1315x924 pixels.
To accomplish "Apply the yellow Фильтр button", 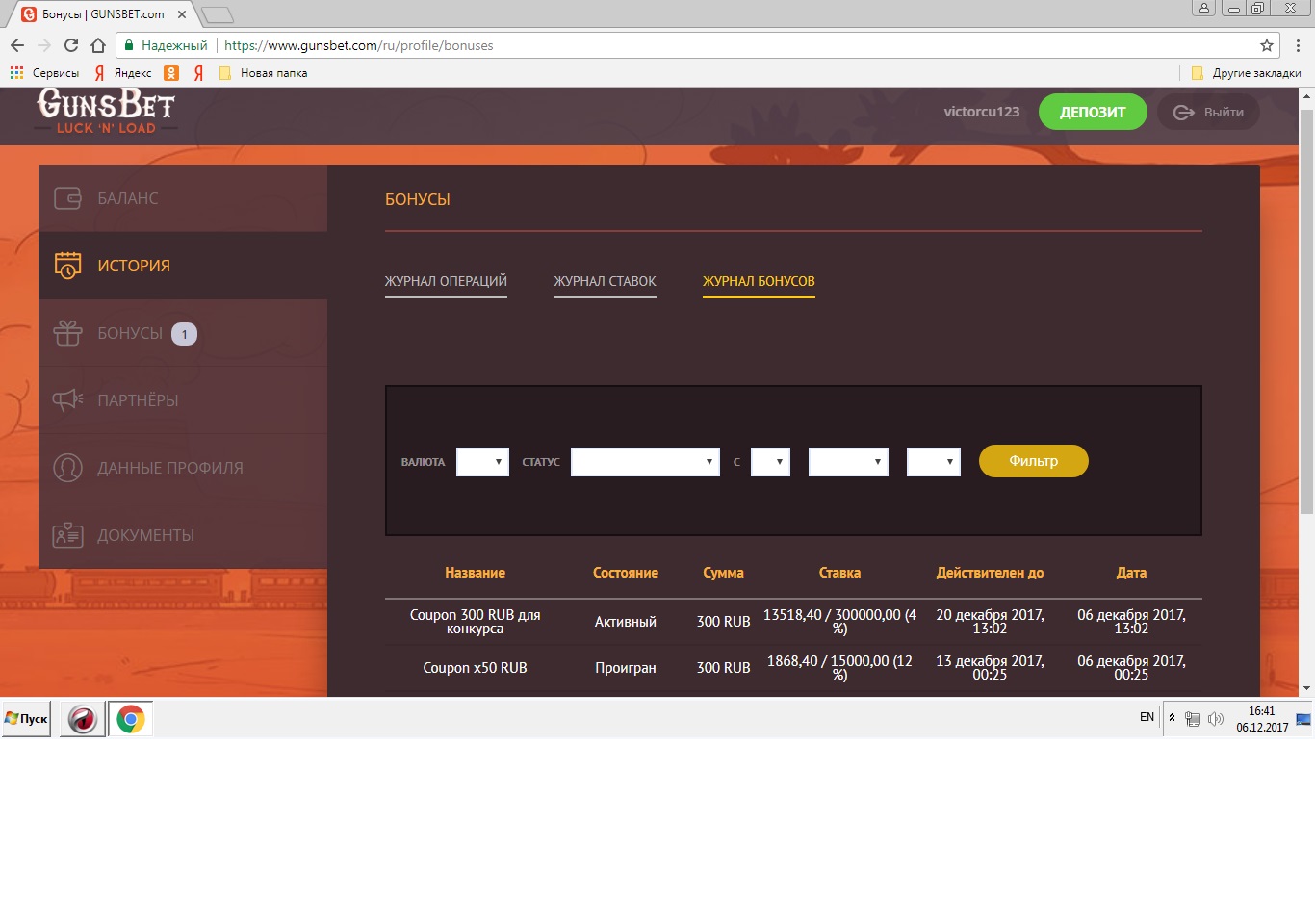I will pos(1034,461).
